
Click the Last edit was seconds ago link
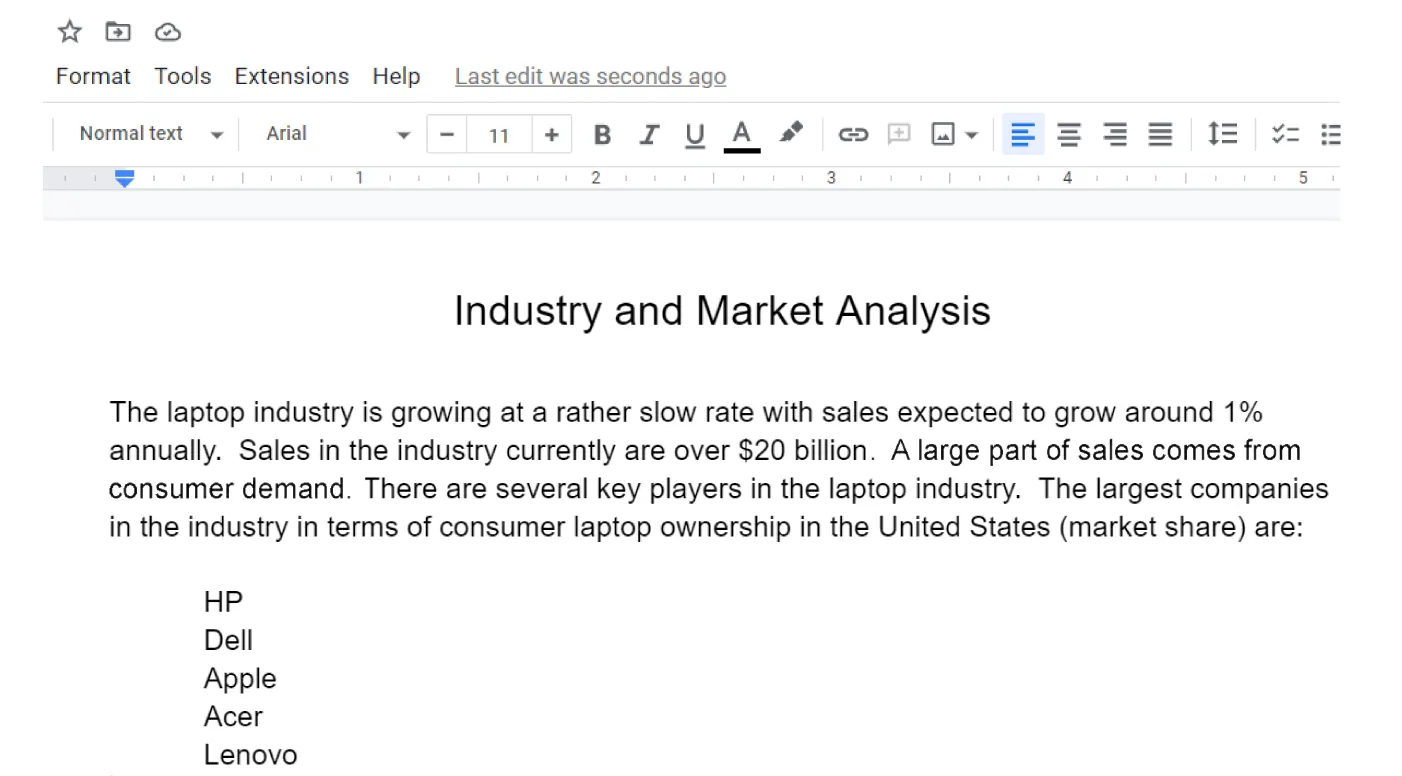(589, 76)
